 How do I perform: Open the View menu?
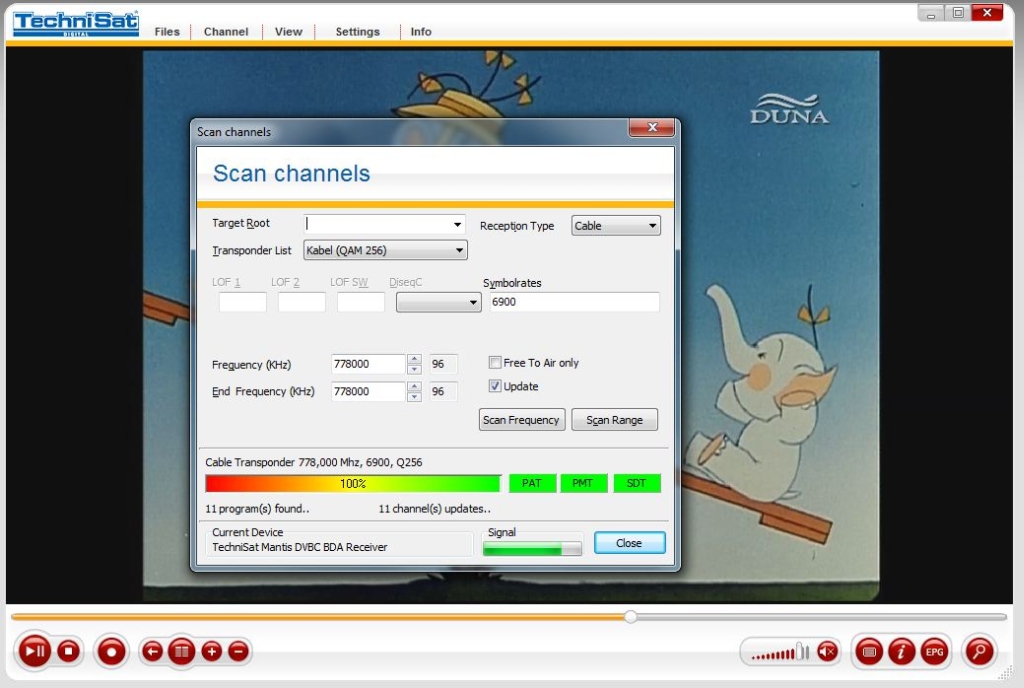click(x=288, y=31)
